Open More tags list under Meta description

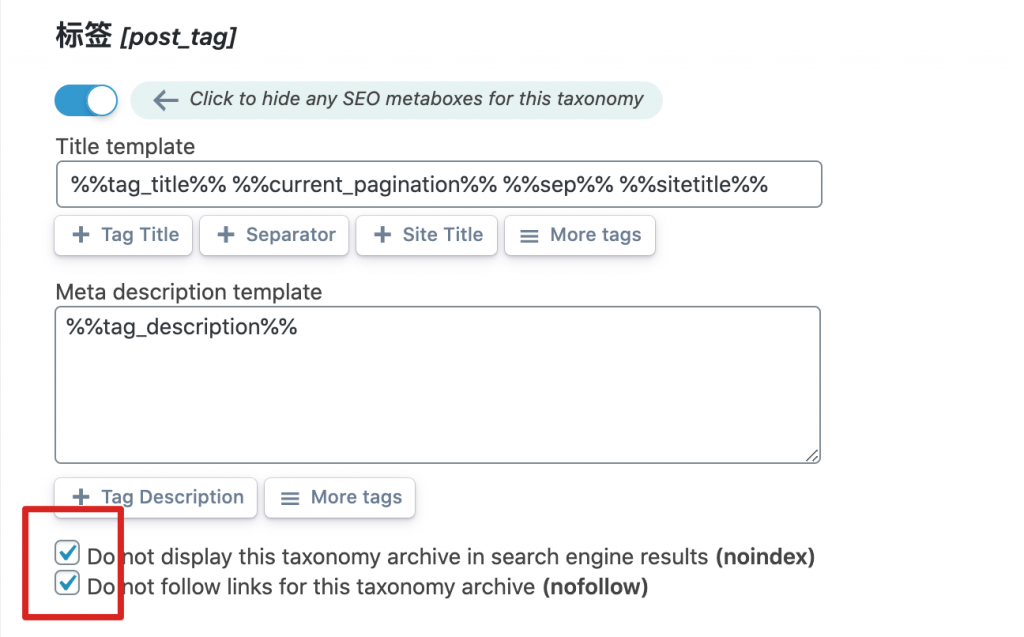click(x=340, y=497)
